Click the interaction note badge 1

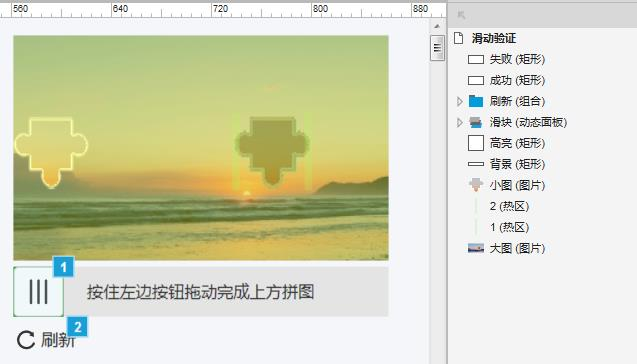[x=63, y=267]
